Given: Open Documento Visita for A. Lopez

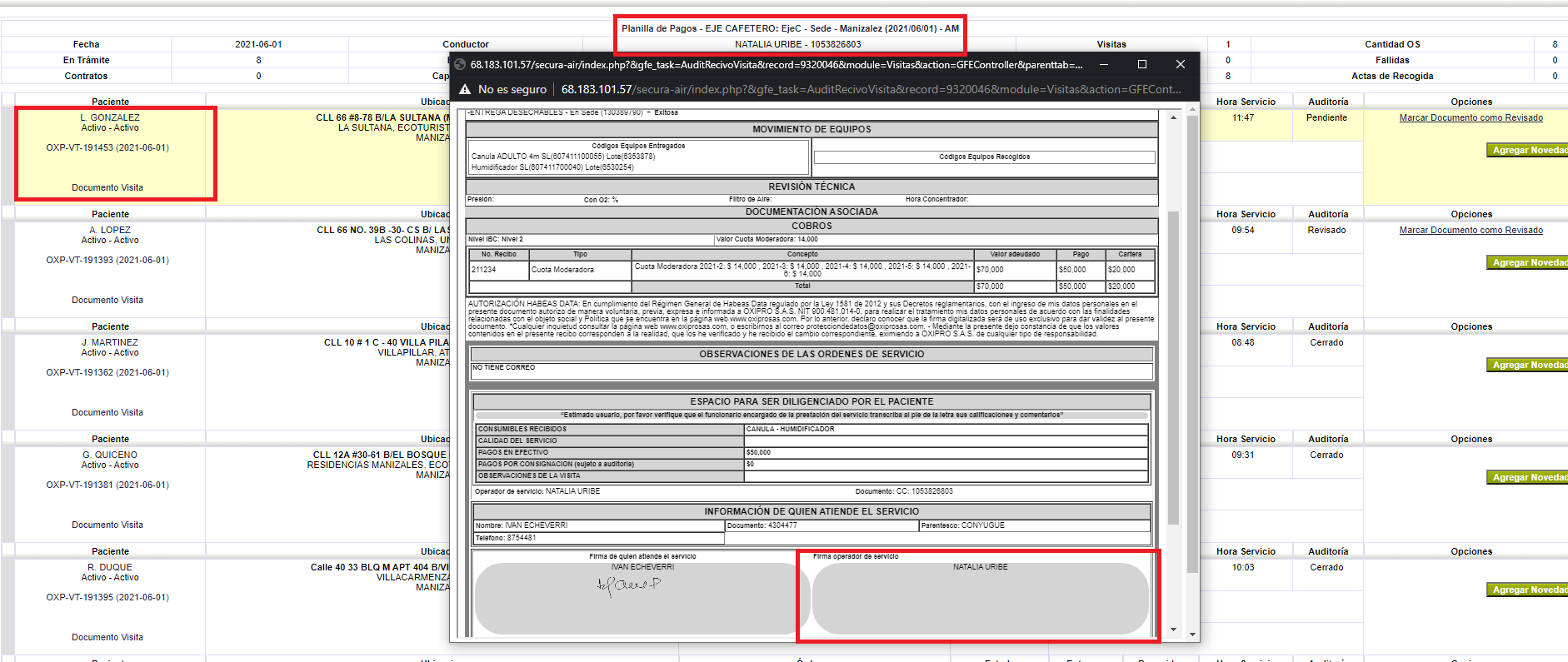Looking at the screenshot, I should pyautogui.click(x=107, y=300).
